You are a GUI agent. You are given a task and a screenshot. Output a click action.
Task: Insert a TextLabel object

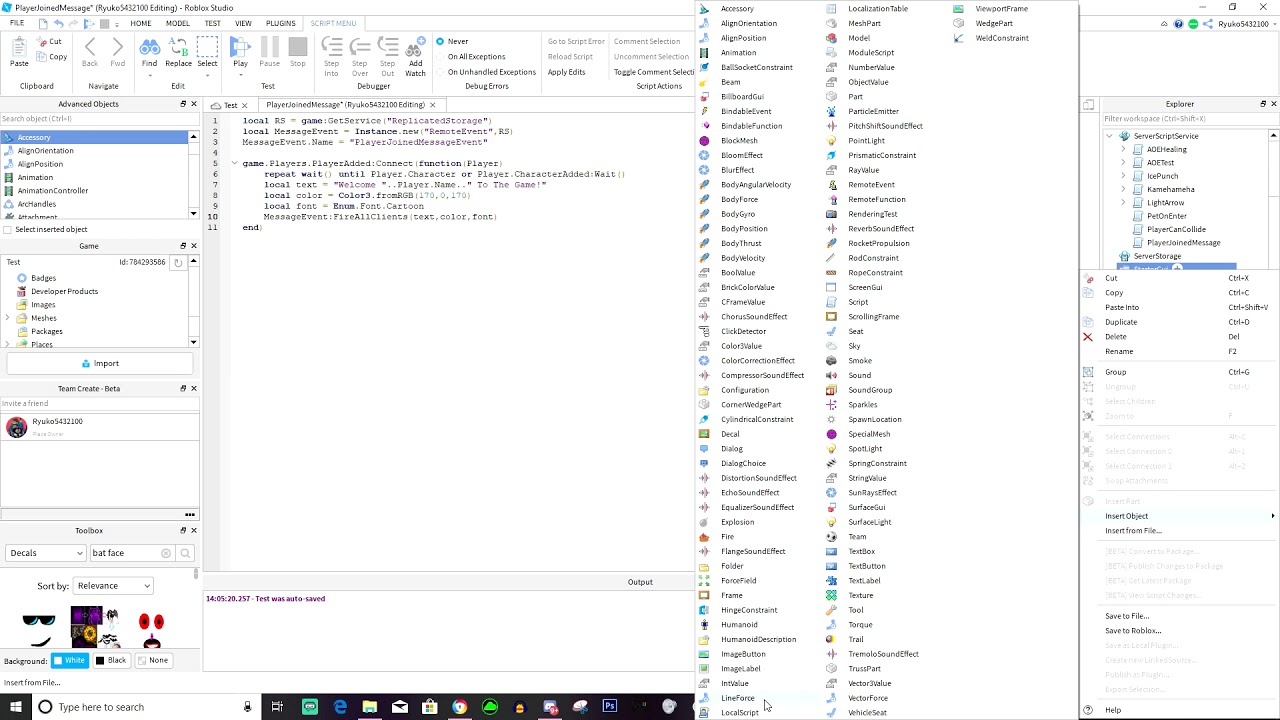864,581
